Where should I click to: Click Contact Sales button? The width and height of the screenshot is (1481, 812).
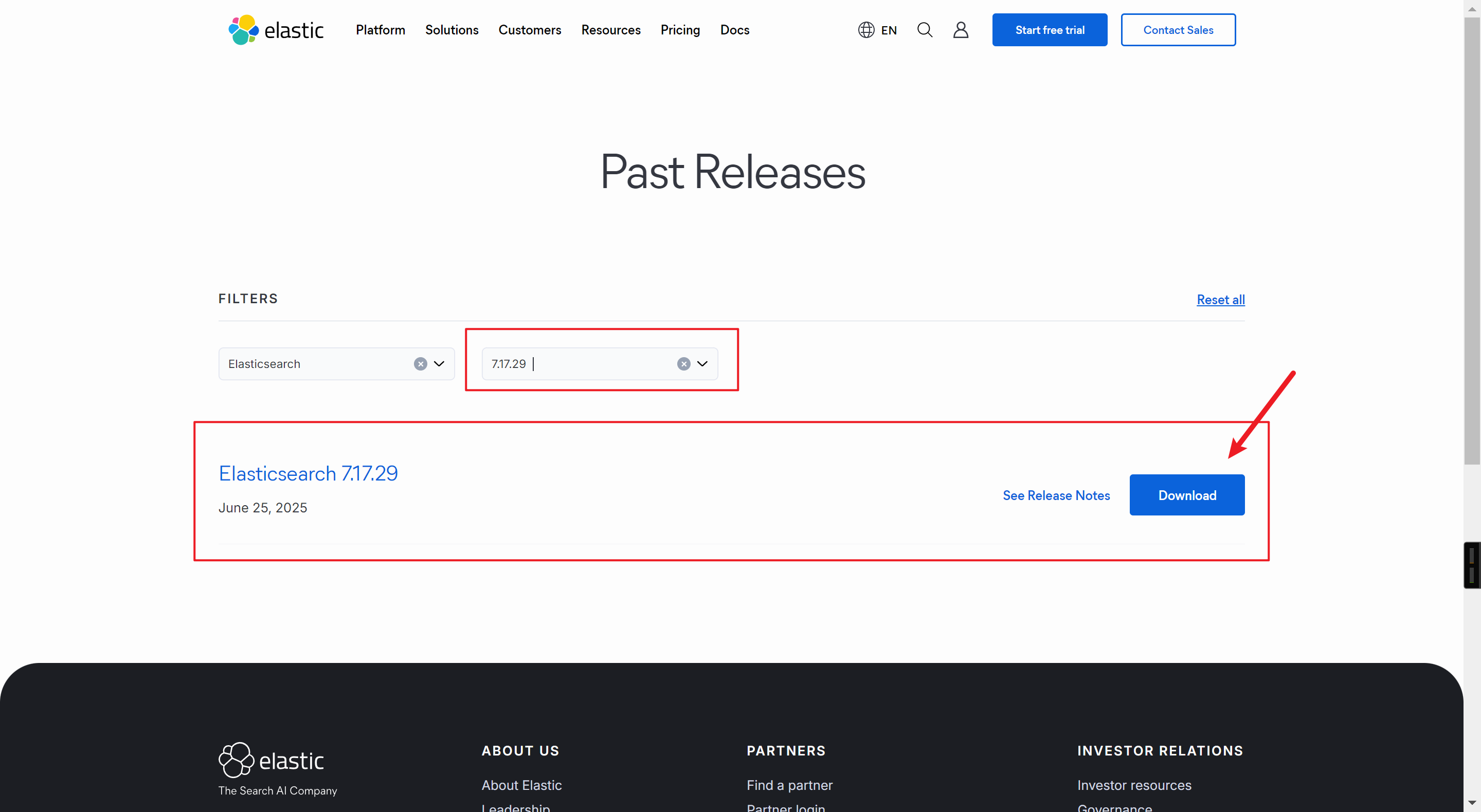coord(1178,30)
